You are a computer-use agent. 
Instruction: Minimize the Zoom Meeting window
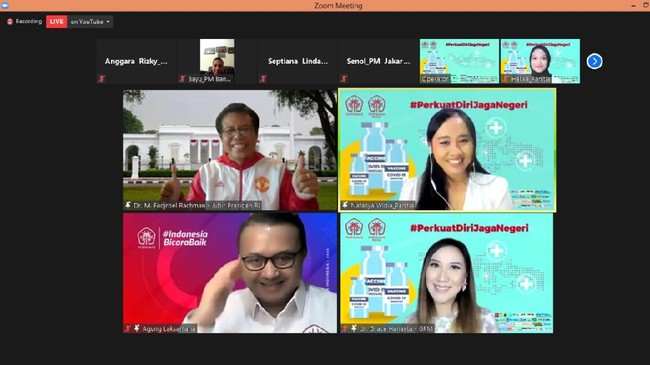pyautogui.click(x=633, y=5)
